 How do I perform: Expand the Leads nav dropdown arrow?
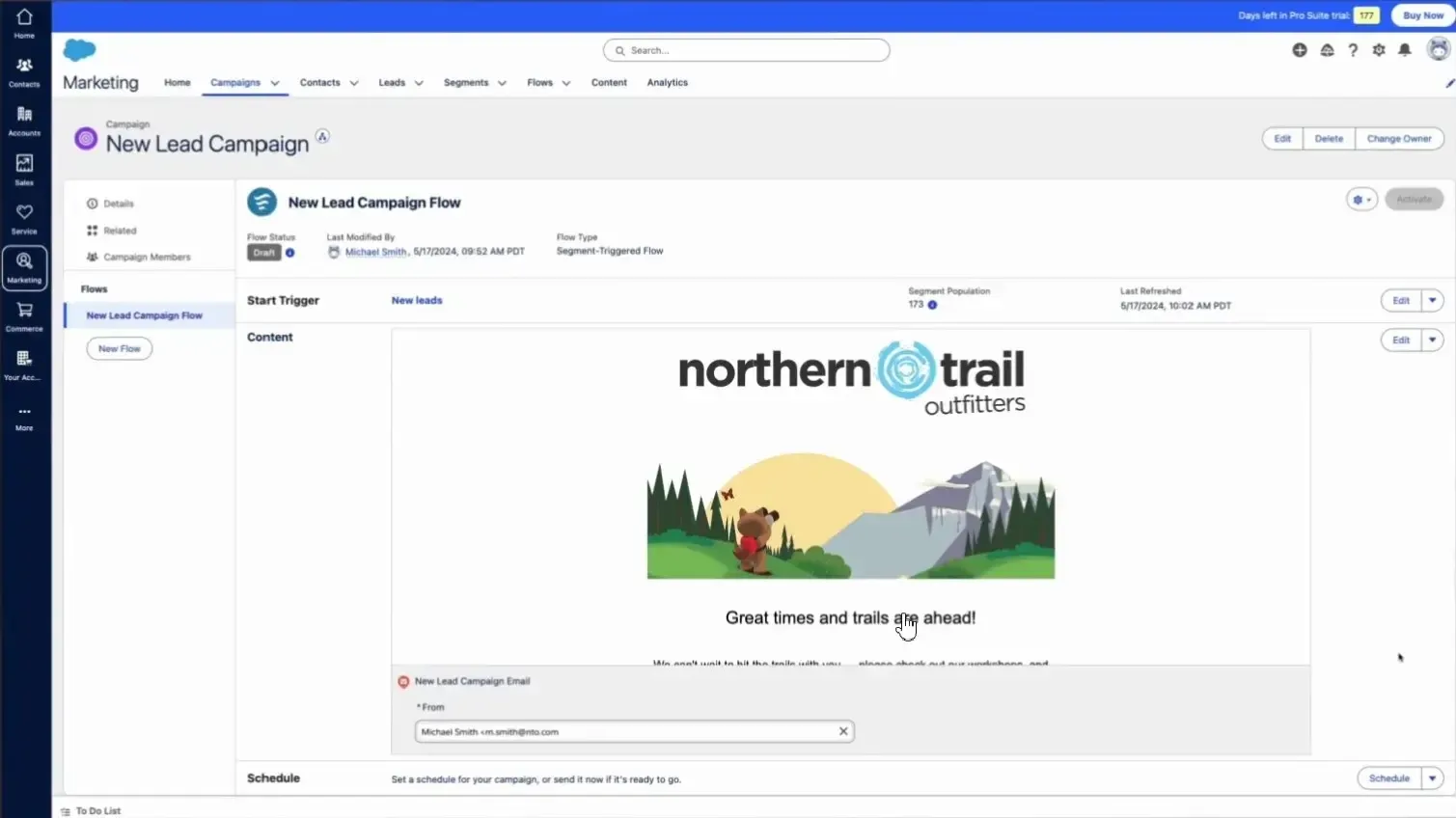click(419, 83)
